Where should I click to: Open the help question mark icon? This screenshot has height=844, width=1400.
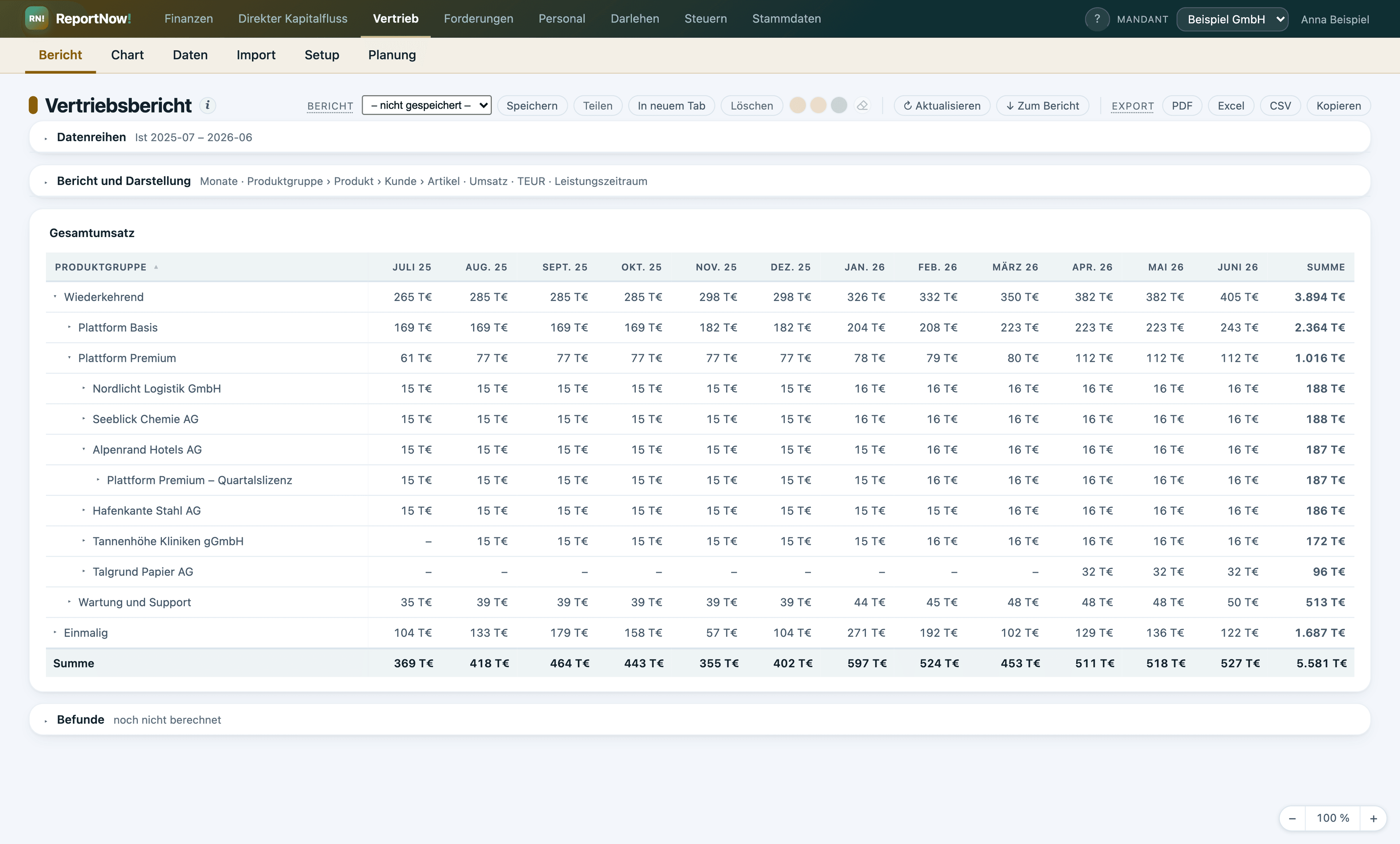[1097, 19]
